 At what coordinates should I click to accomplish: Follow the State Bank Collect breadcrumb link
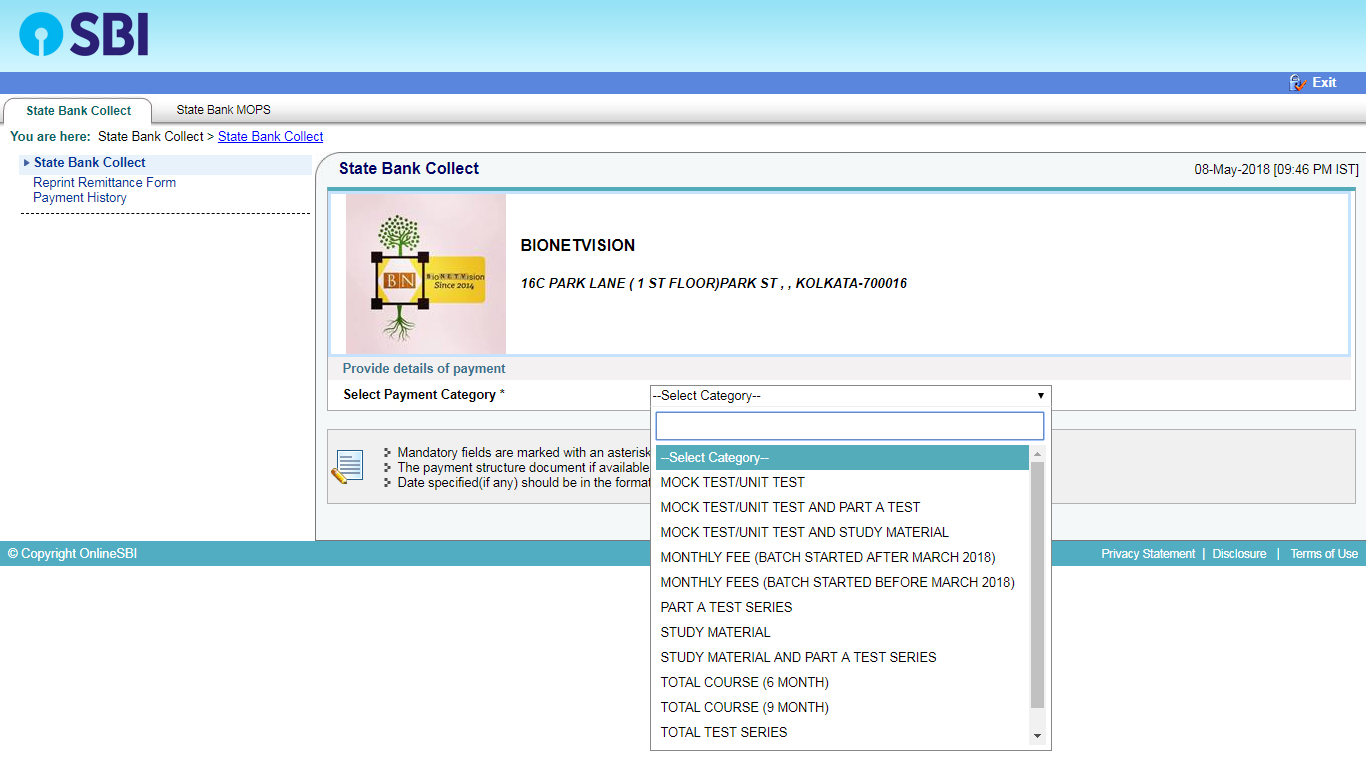[271, 137]
